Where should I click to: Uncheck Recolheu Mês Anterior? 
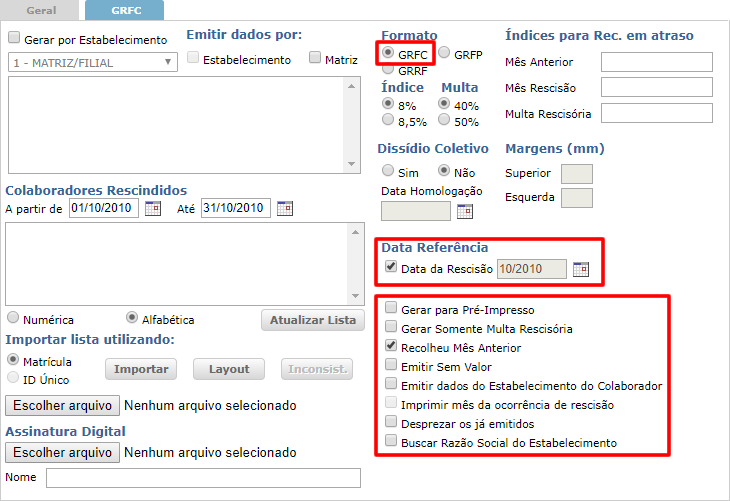(392, 347)
